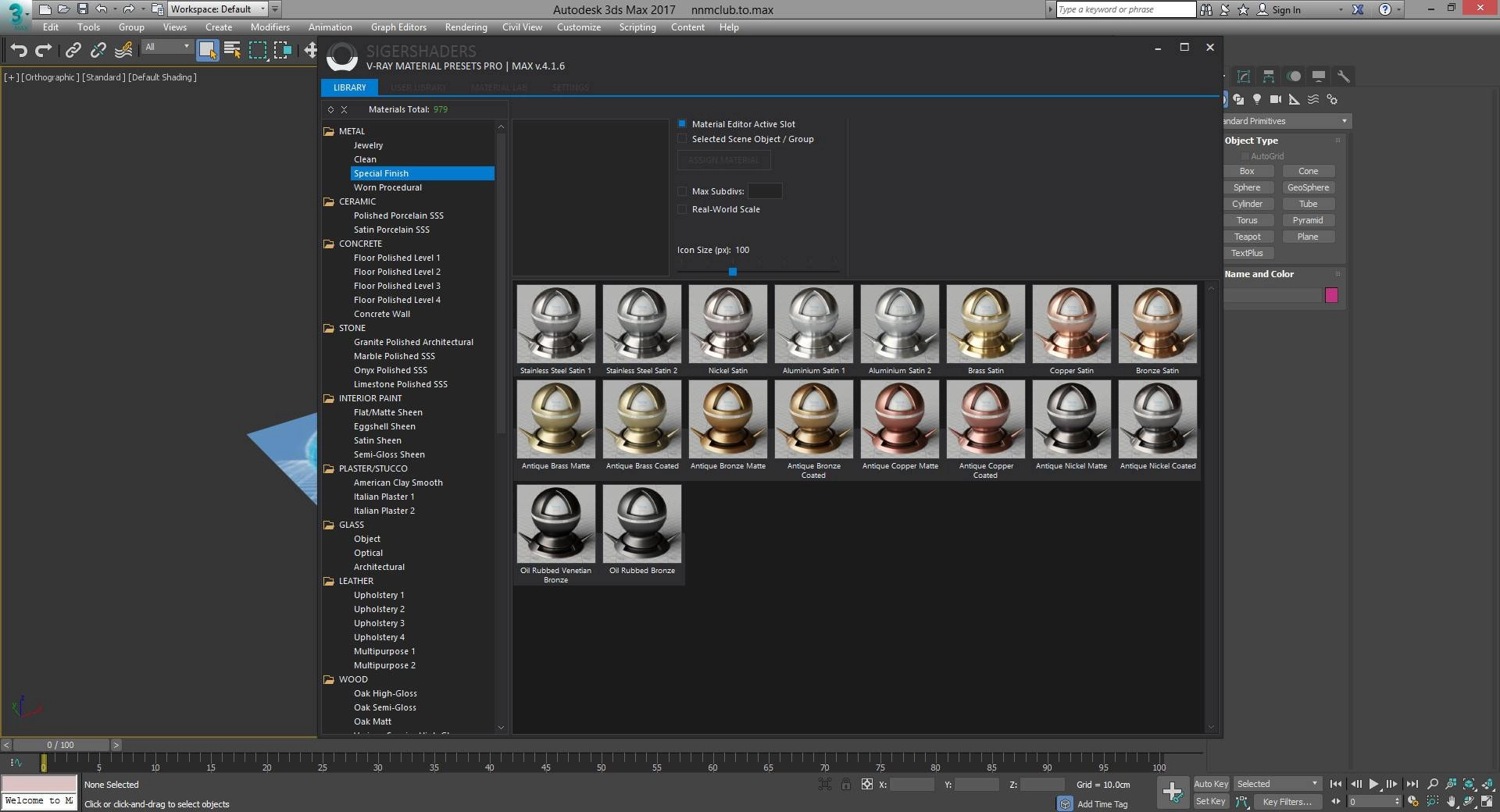Open the Display command panel tab
Screen dimensions: 1500x812
click(1319, 77)
